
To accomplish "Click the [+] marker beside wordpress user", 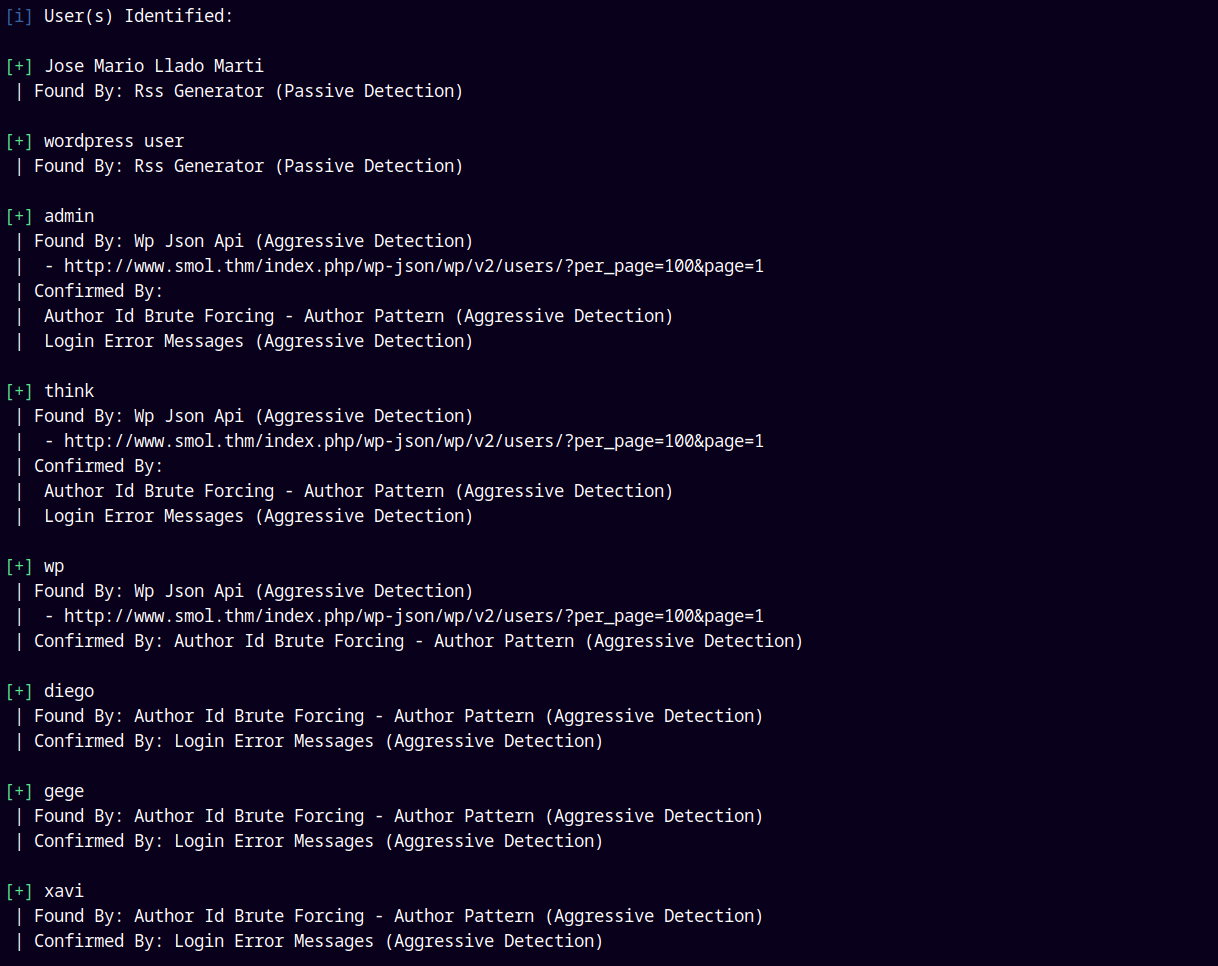I will [19, 141].
